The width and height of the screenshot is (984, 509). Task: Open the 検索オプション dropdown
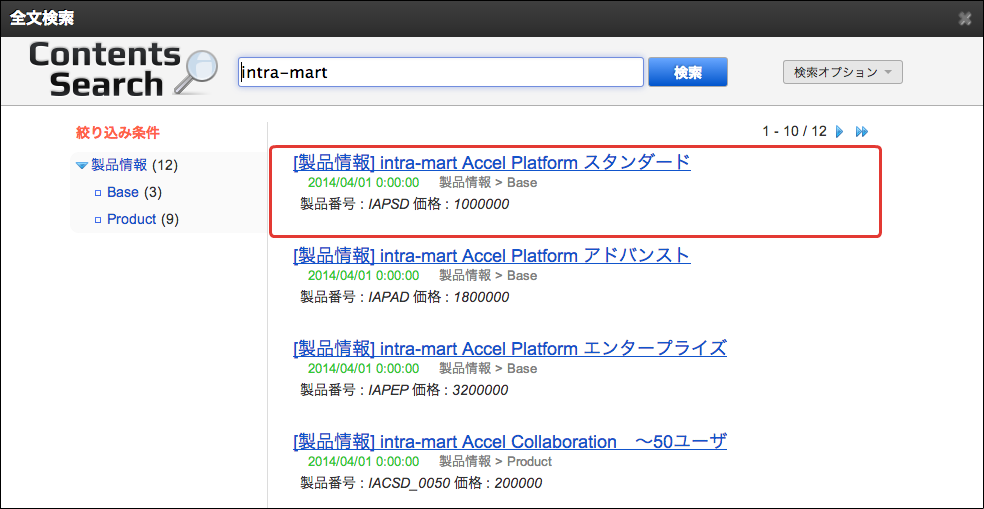pos(842,72)
